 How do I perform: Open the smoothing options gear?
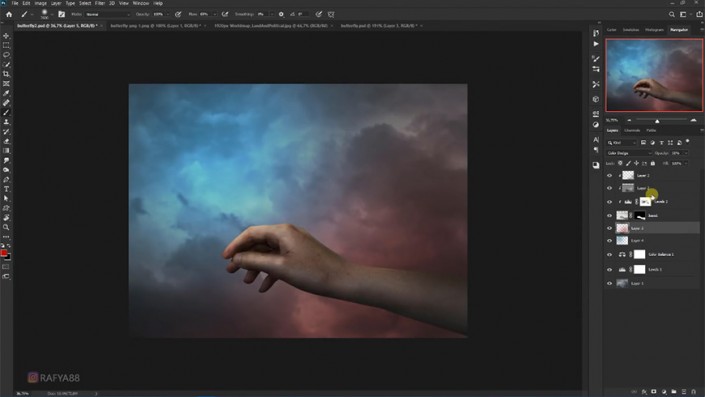point(281,14)
